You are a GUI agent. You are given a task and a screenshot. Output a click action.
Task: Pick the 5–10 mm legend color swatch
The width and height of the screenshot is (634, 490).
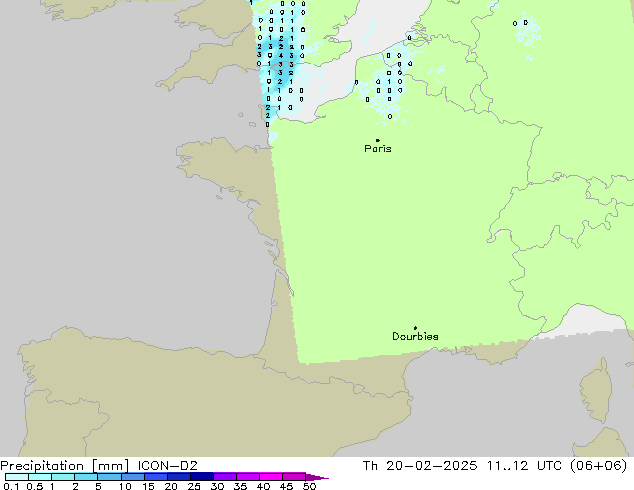point(109,477)
